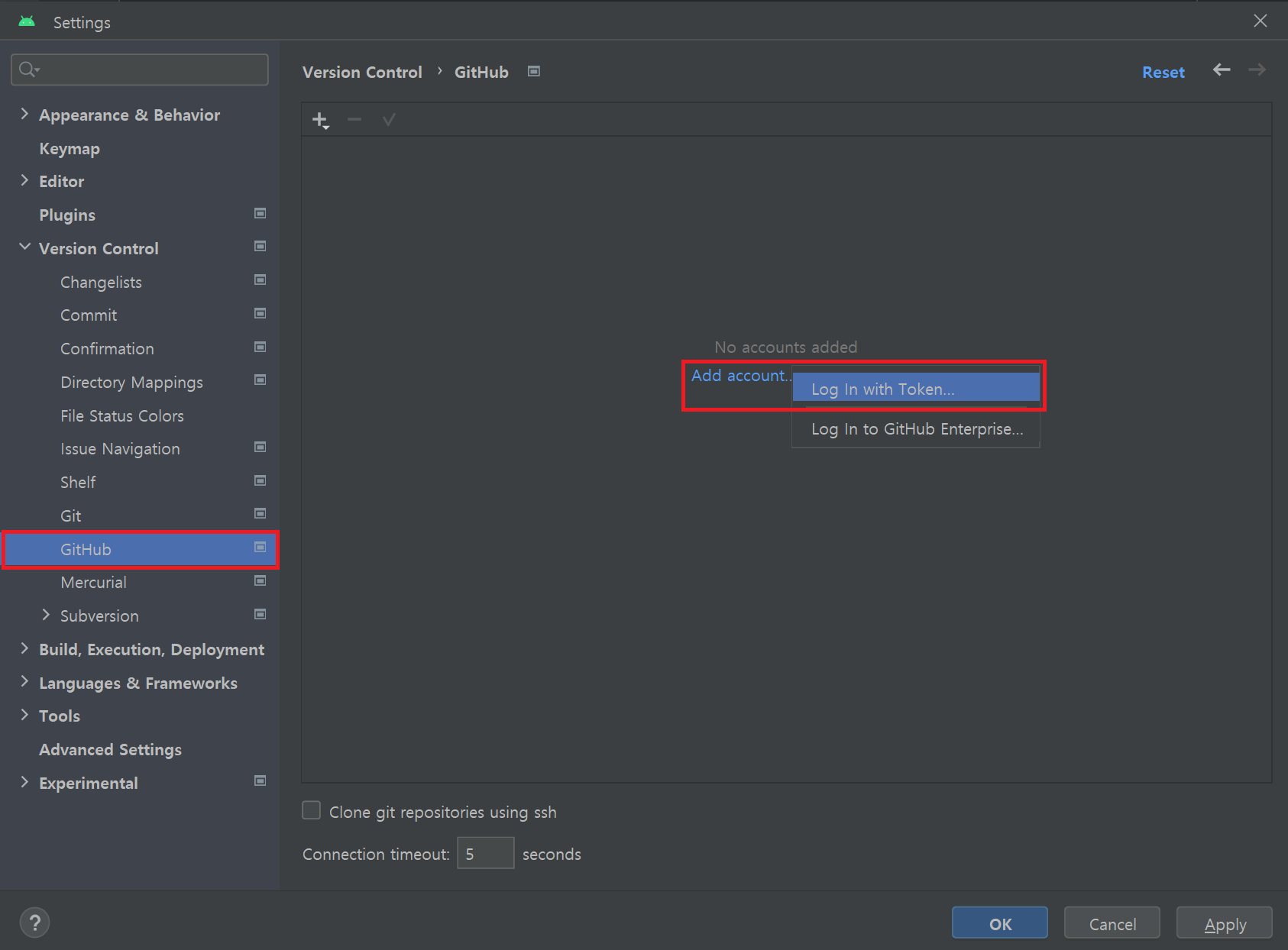Click project icon on Version Control row
The width and height of the screenshot is (1288, 950).
[x=261, y=247]
